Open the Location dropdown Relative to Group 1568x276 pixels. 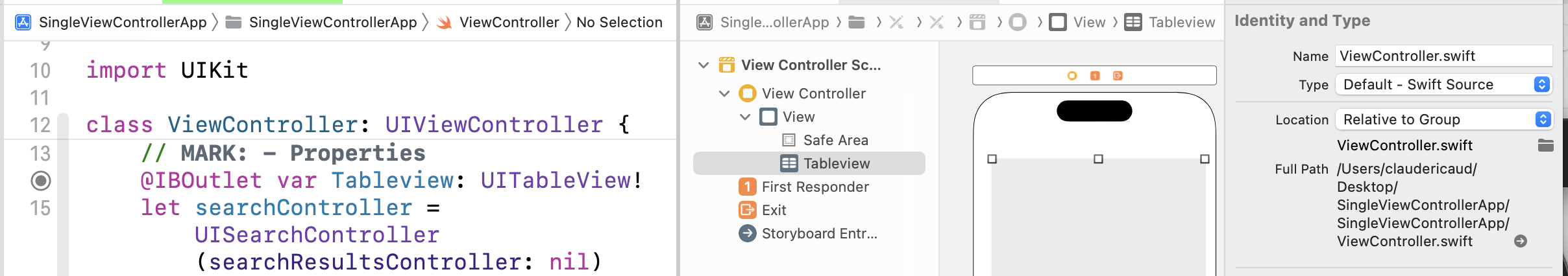coord(1443,120)
